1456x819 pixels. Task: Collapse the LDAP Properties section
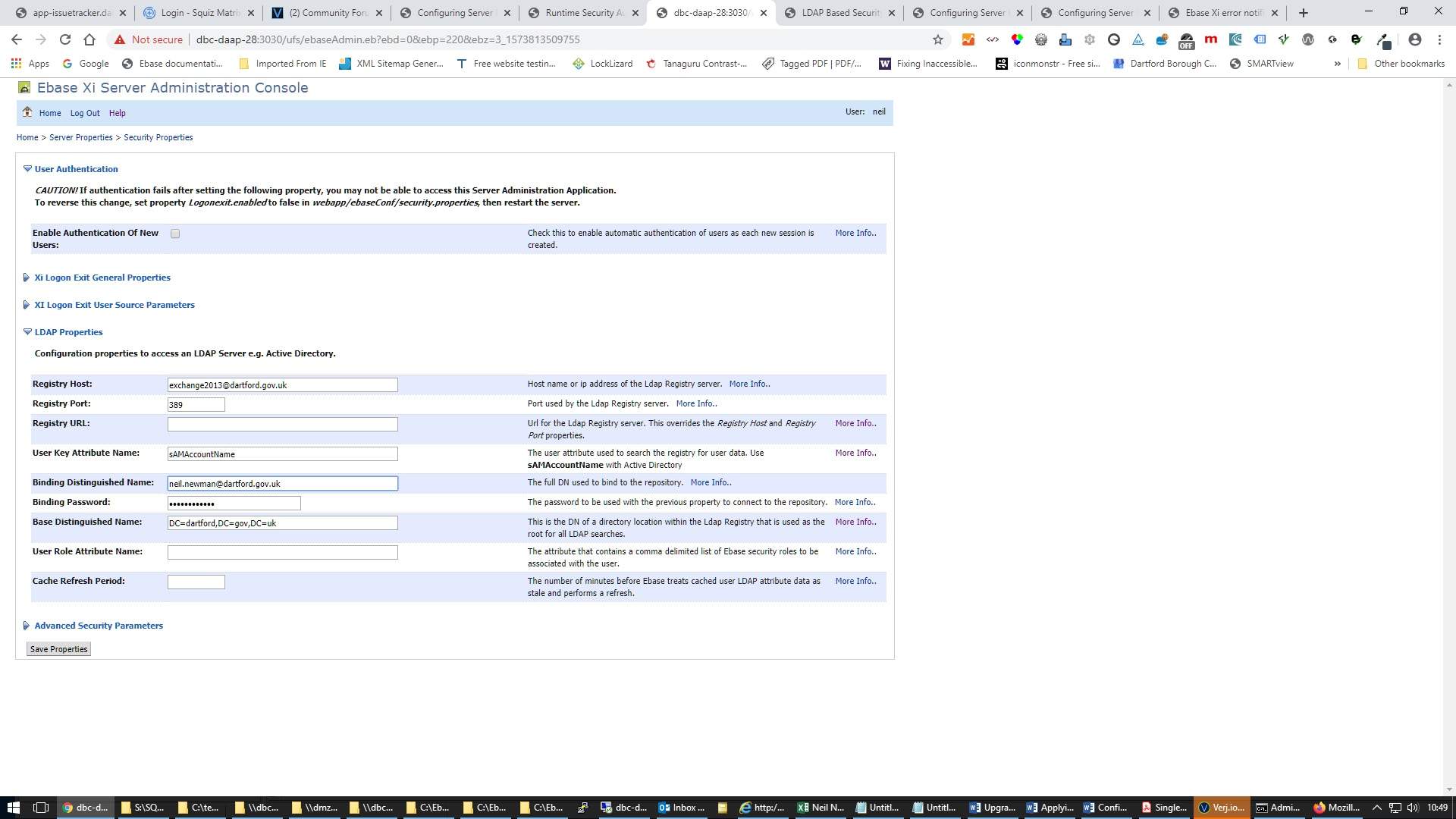click(x=67, y=332)
